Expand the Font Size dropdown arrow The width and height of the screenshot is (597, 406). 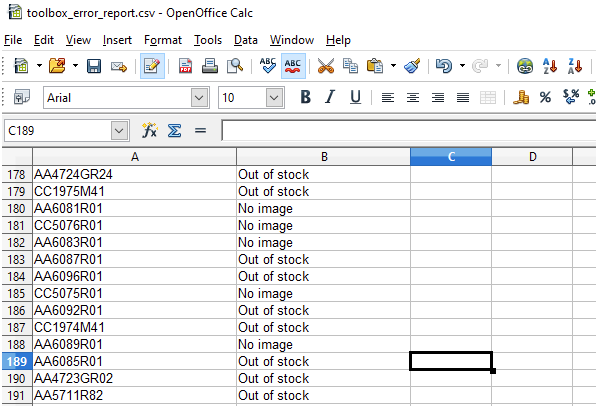275,98
